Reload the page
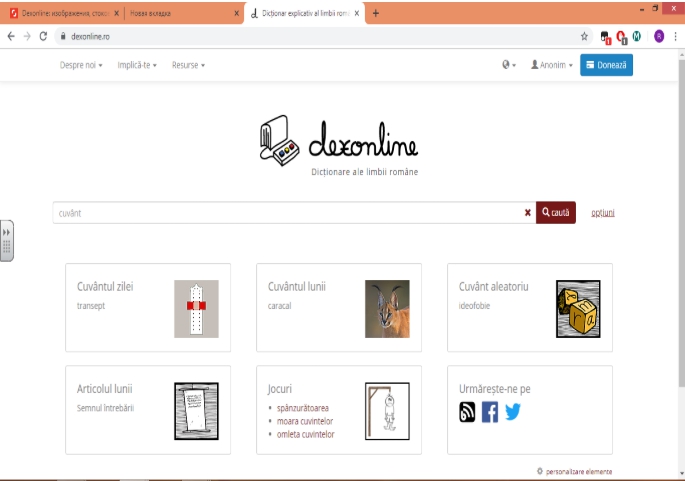The height and width of the screenshot is (481, 685). coord(43,35)
